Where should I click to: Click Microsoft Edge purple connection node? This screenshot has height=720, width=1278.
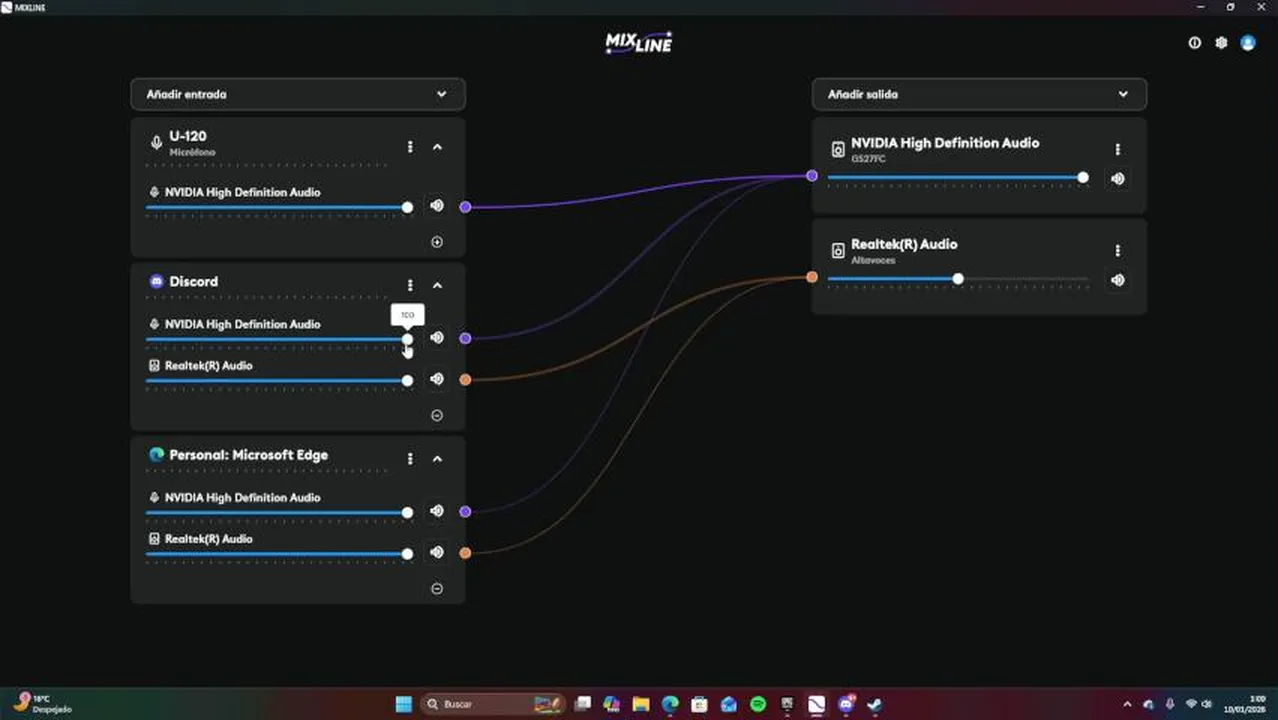[x=465, y=511]
